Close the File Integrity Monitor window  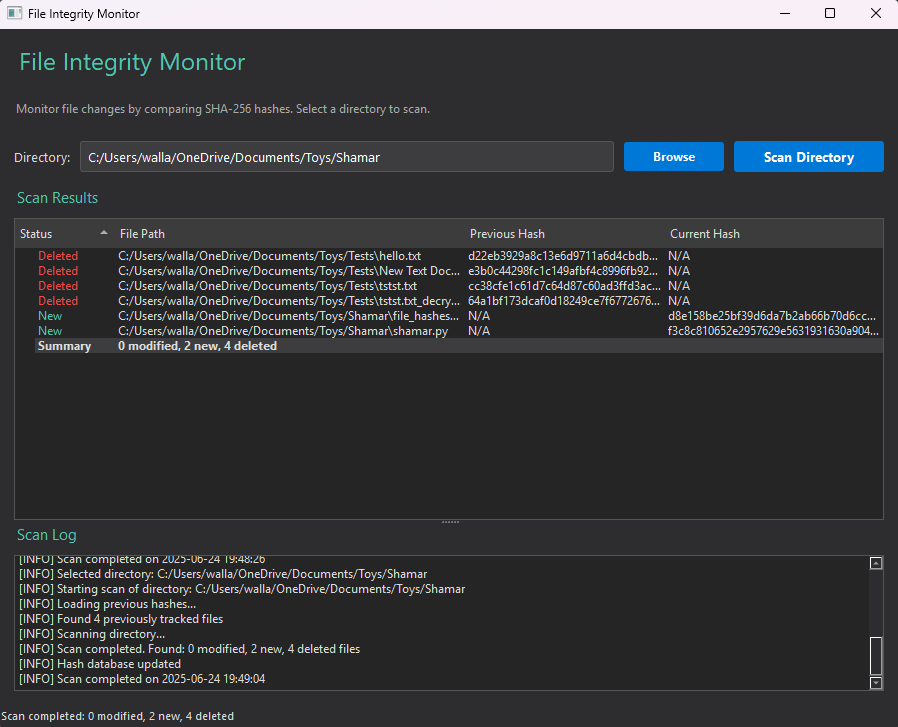point(875,13)
